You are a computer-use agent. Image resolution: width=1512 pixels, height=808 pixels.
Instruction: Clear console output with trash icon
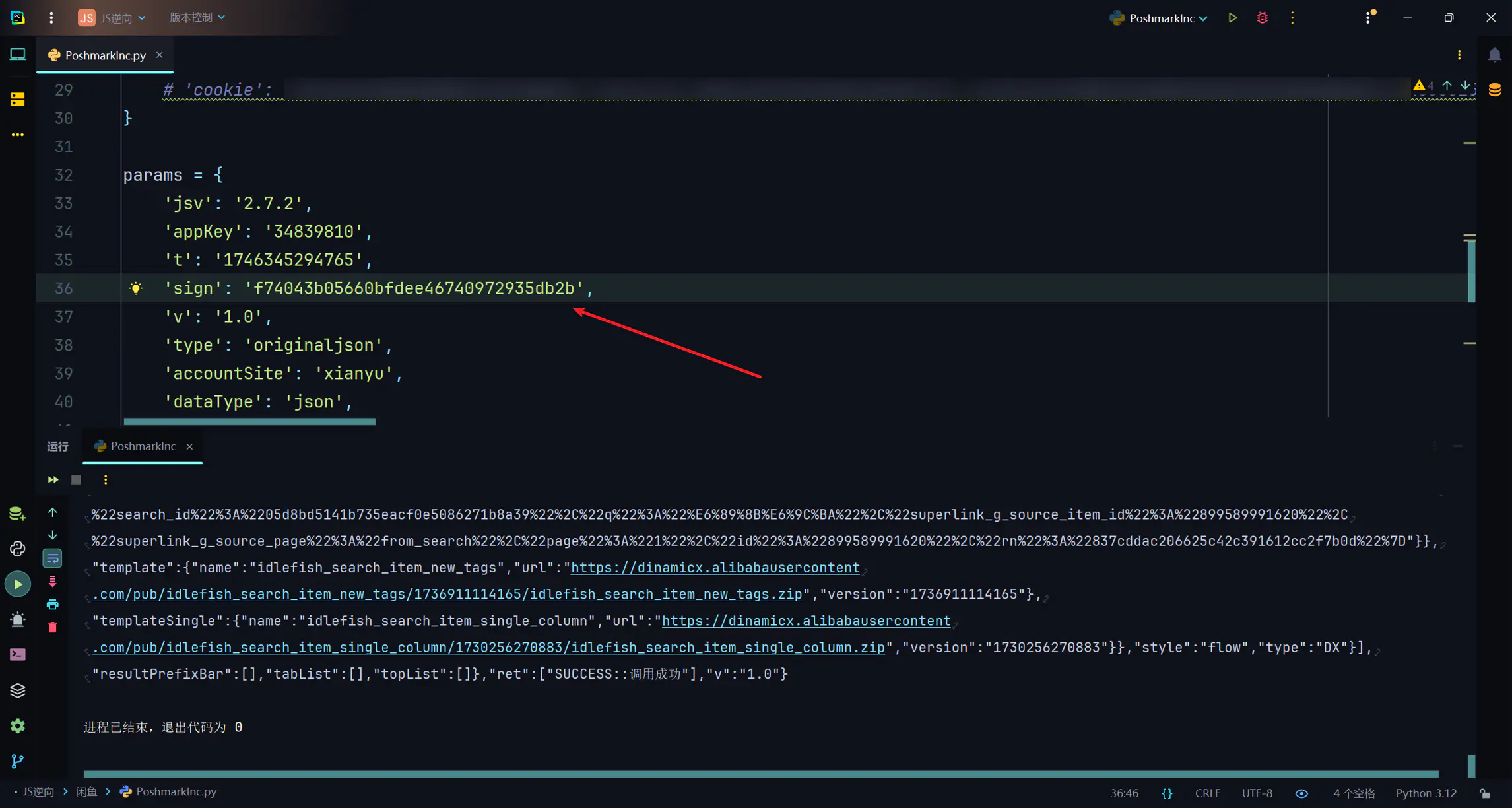(53, 627)
